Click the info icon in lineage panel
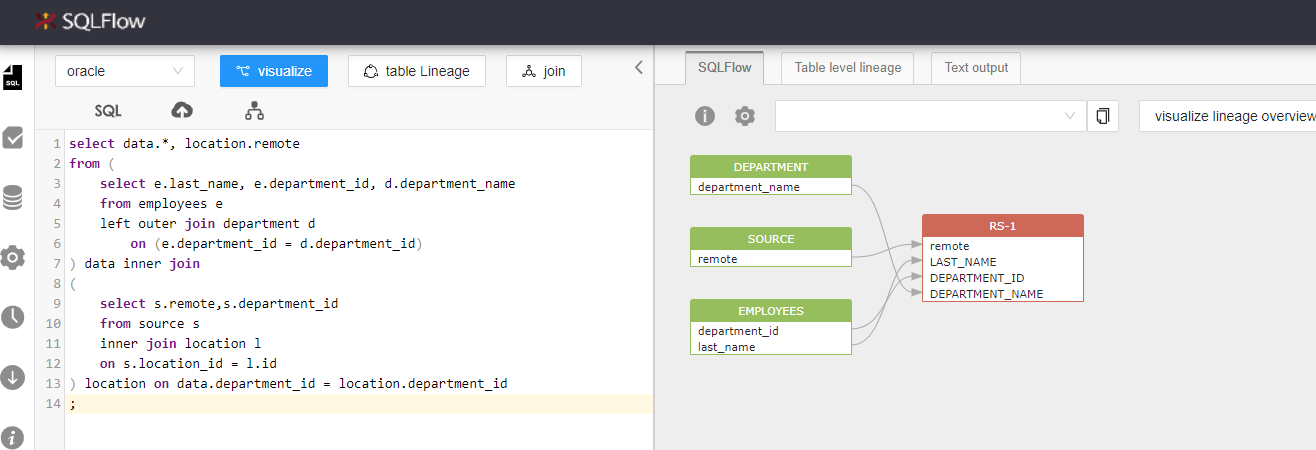Image resolution: width=1316 pixels, height=450 pixels. (705, 116)
